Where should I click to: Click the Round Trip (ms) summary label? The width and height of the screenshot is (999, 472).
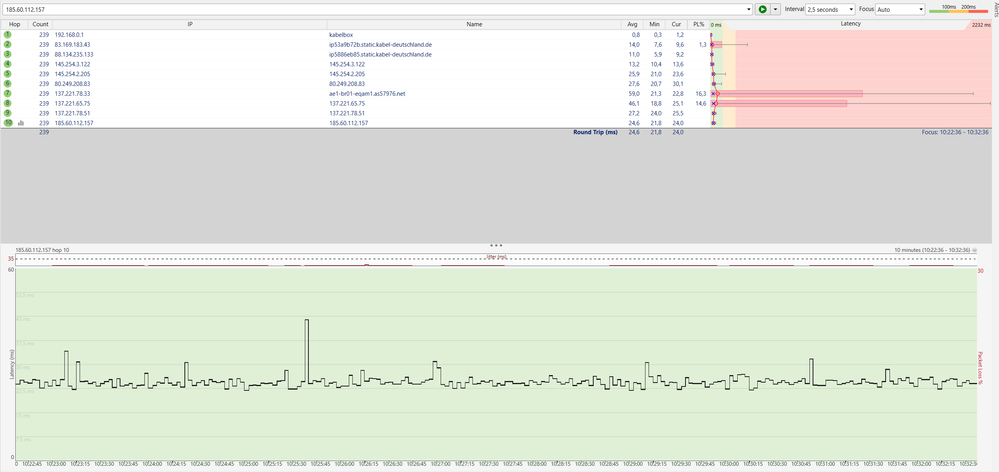[x=594, y=132]
